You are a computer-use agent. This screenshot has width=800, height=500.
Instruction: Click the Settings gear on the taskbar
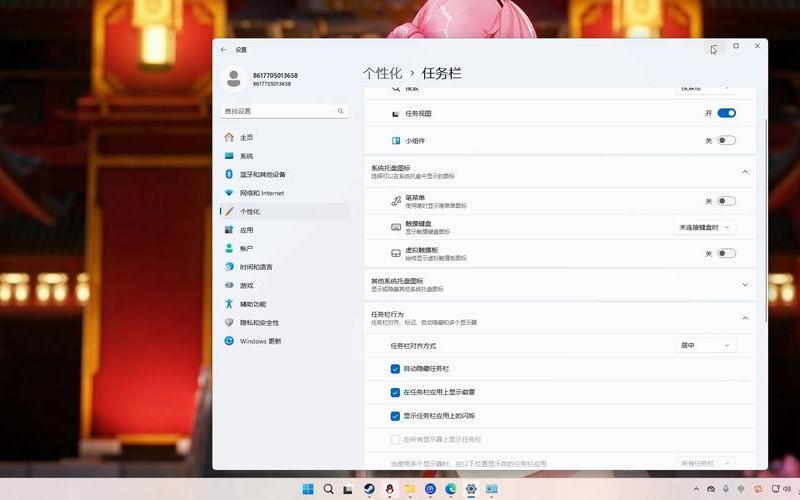(471, 489)
